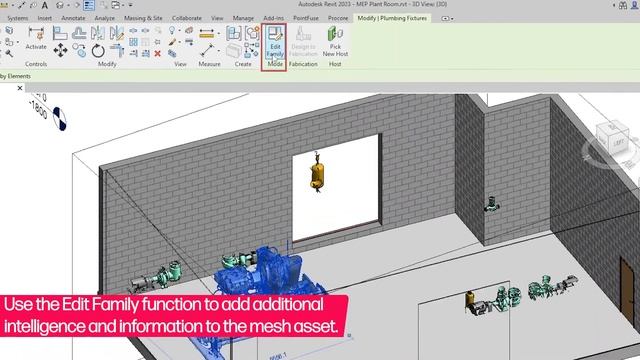Screen dimensions: 640x360
Task: Toggle the ribbon display state button
Action: click(x=445, y=18)
